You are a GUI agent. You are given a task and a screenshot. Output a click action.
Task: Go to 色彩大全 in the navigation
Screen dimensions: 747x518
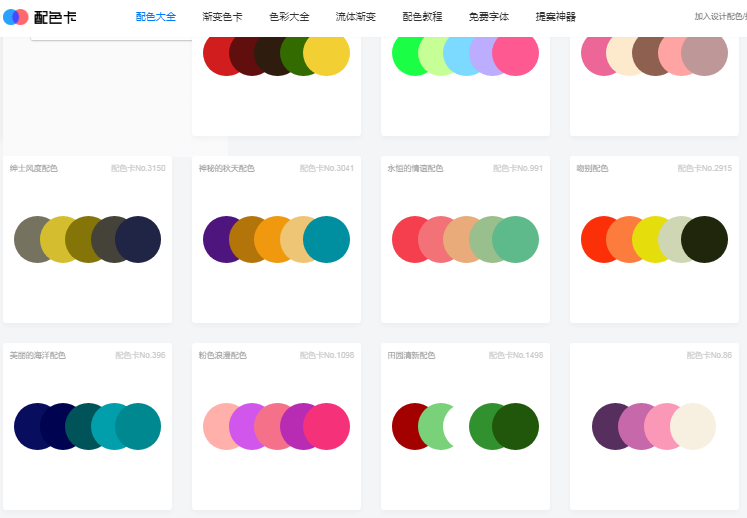[289, 17]
